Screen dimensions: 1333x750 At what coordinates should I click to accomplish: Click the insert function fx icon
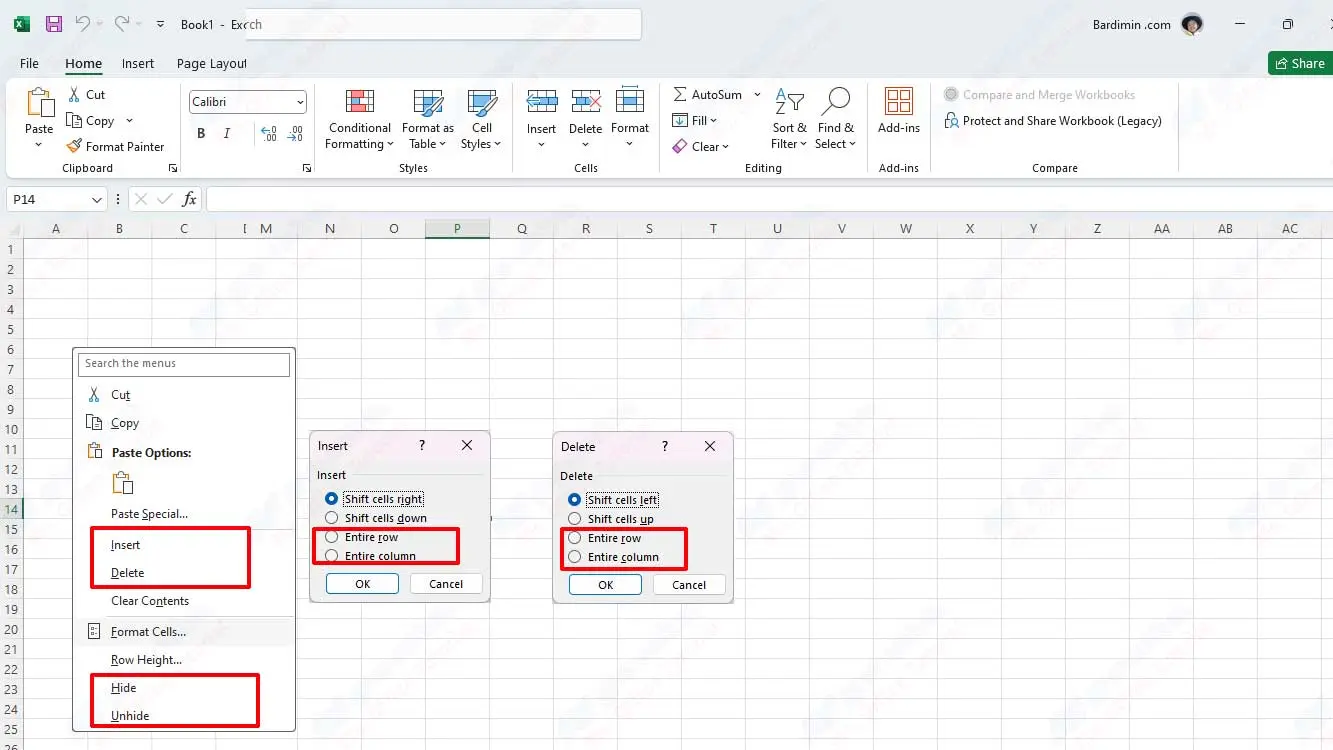tap(189, 199)
